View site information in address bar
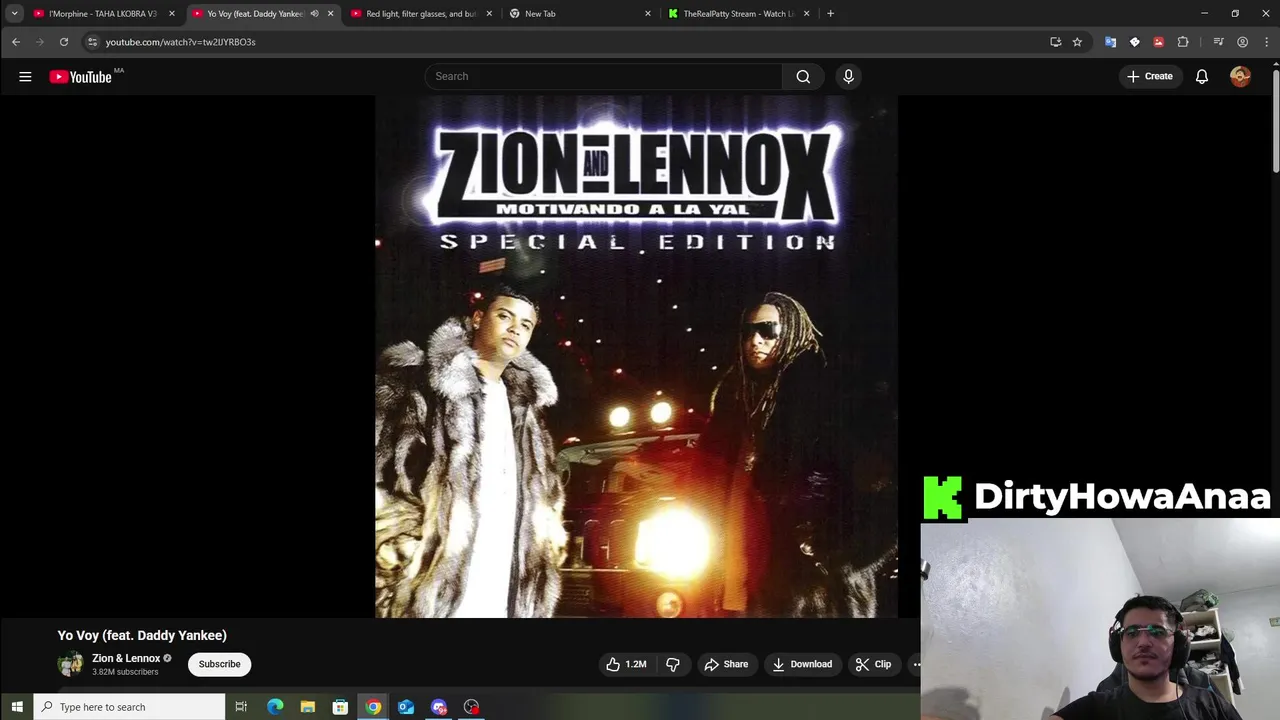This screenshot has width=1280, height=720. [92, 42]
